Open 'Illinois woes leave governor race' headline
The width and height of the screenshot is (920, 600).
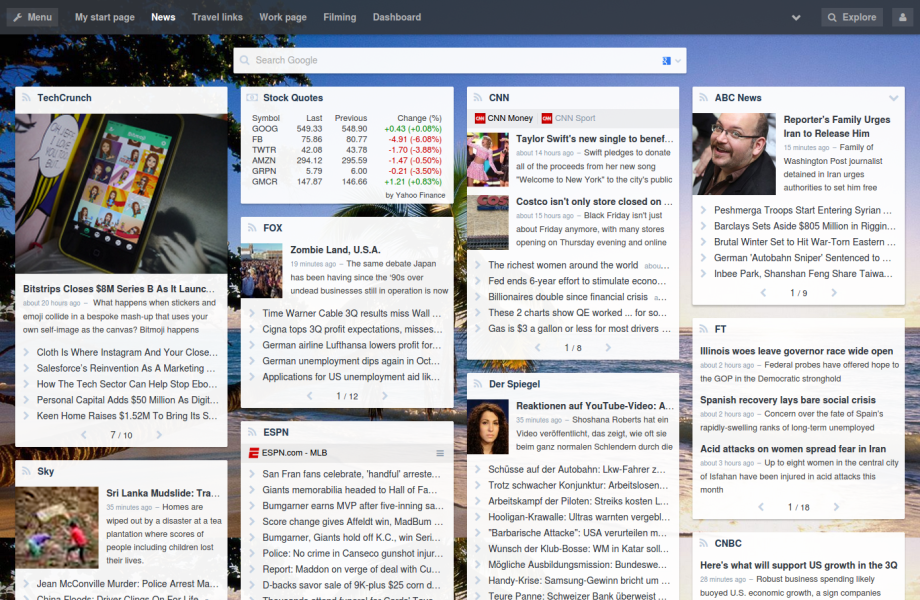pos(796,351)
